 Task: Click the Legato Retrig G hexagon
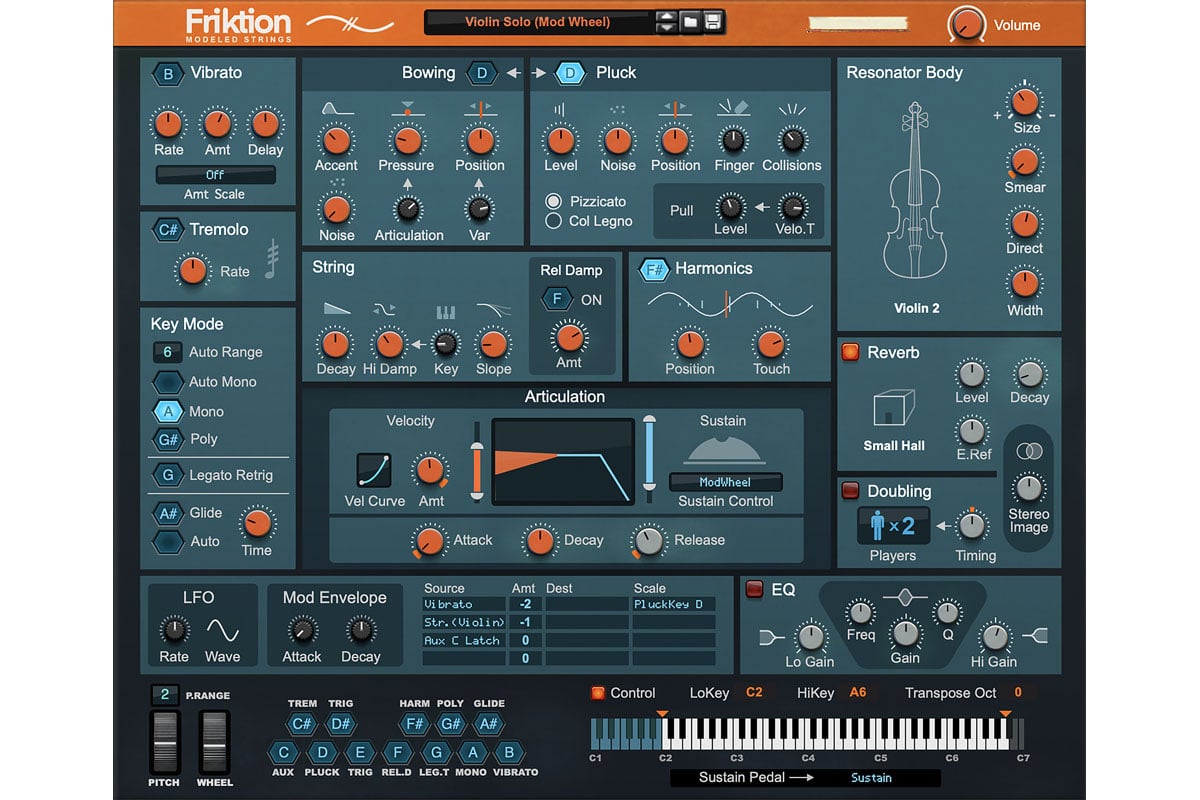pos(167,475)
